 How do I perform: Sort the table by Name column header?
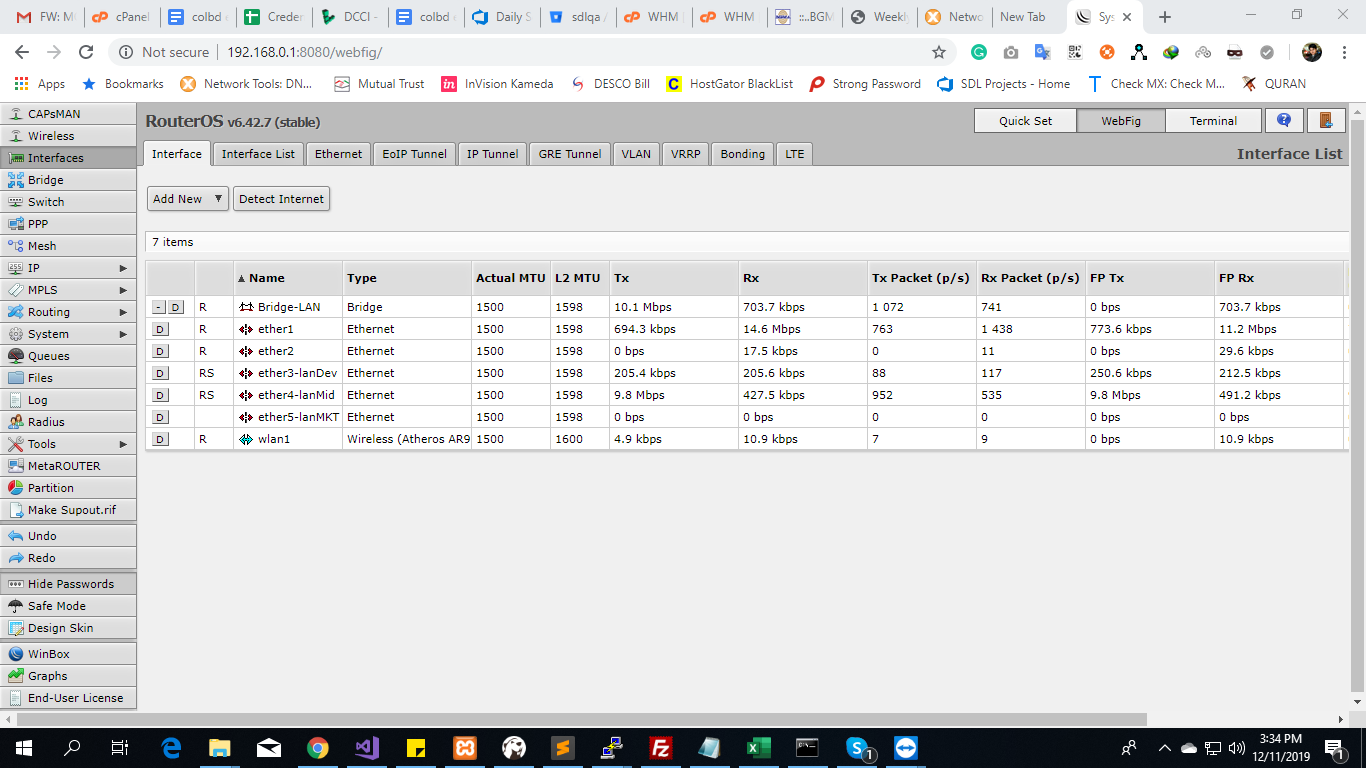tap(267, 278)
